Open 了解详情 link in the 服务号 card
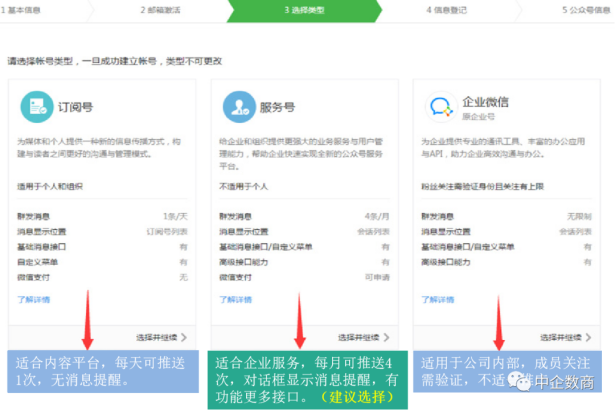This screenshot has height=411, width=615. [x=236, y=299]
